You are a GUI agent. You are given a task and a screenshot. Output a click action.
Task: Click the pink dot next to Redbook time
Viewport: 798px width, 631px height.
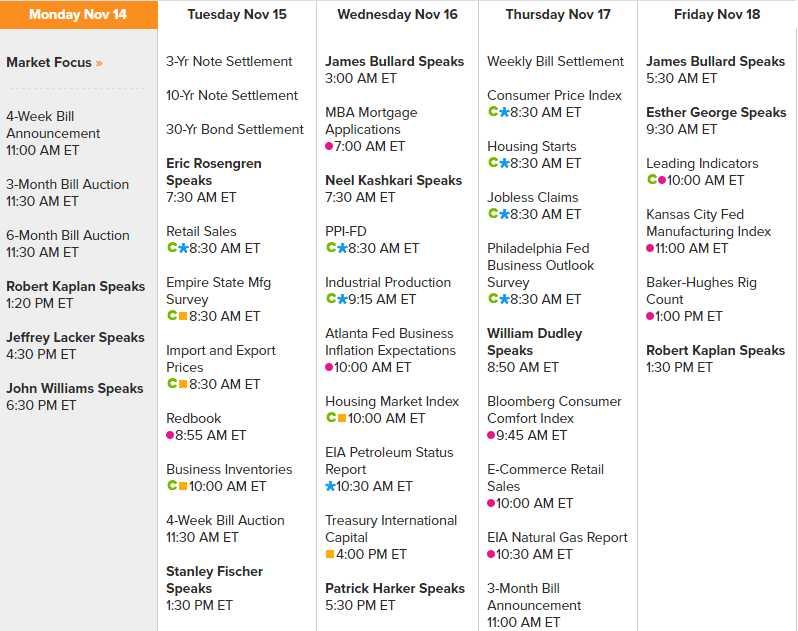pos(170,435)
